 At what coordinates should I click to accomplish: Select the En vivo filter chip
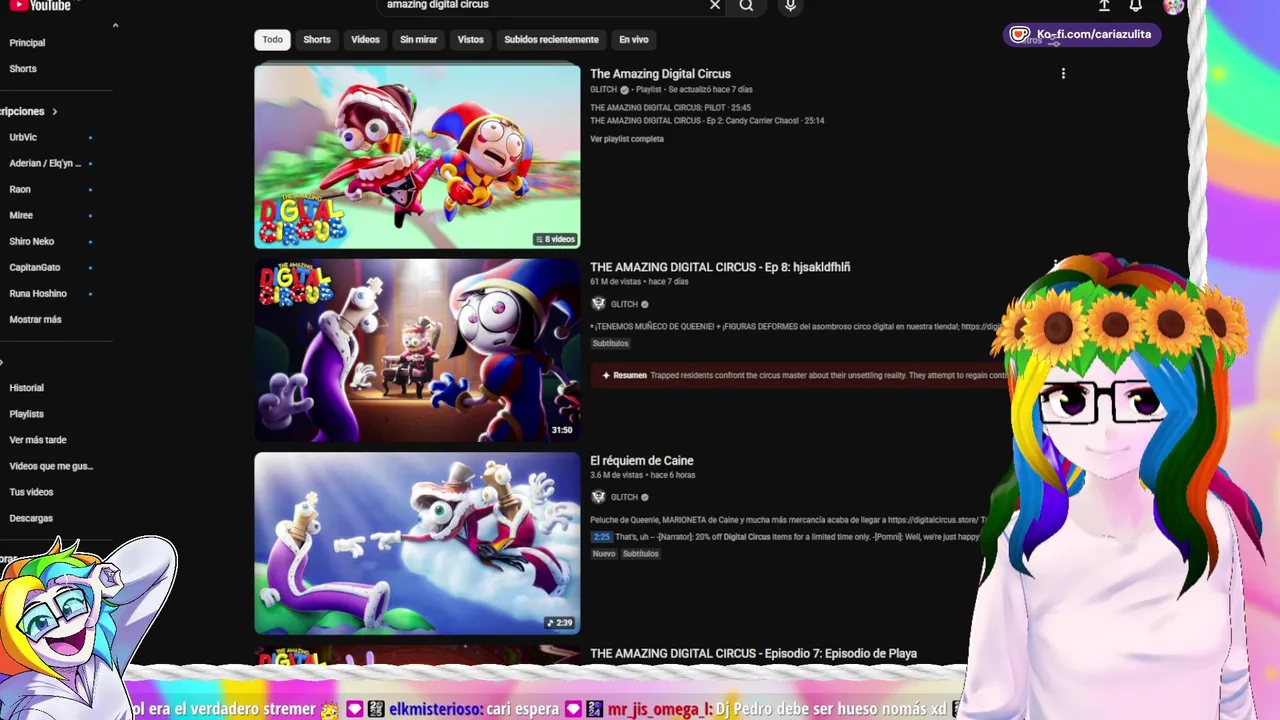634,40
